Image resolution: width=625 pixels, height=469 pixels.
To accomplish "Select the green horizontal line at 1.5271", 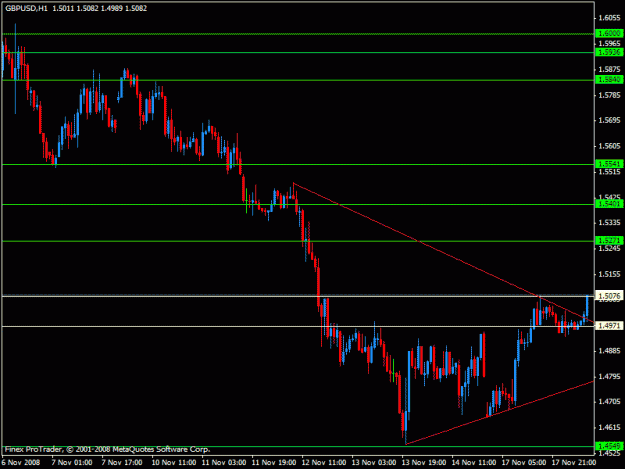I will (298, 241).
